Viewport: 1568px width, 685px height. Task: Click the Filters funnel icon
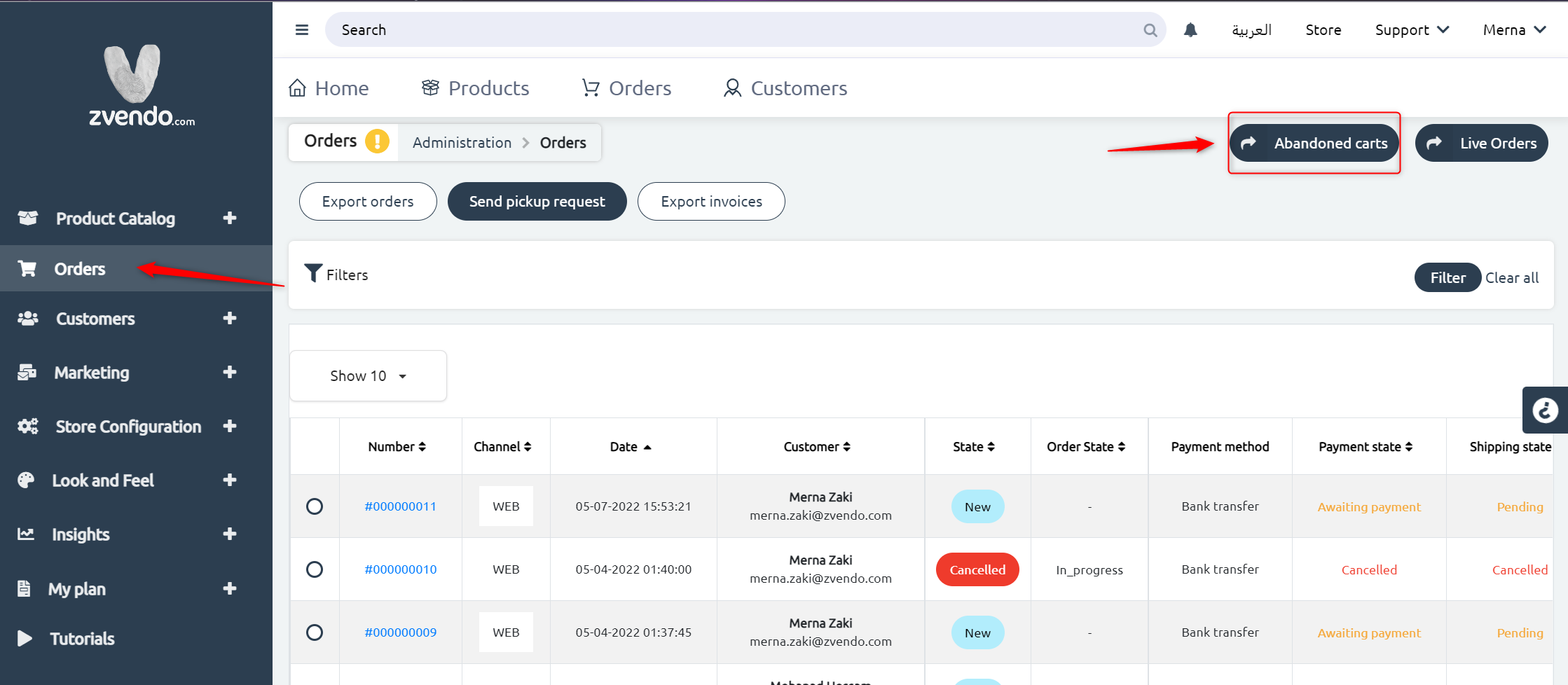click(313, 273)
